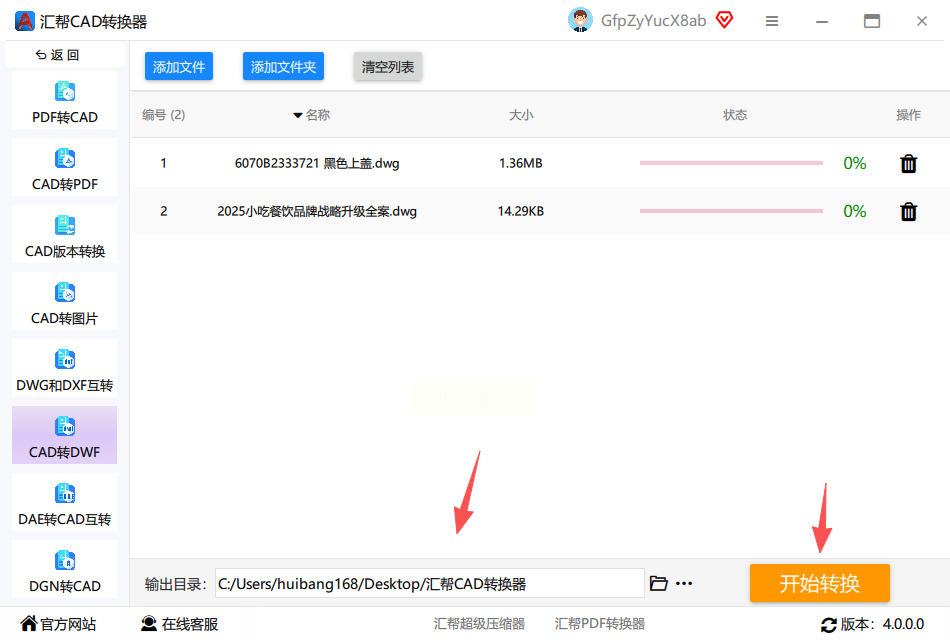Click the username GfpZyYucX8ab
950x640 pixels.
pyautogui.click(x=653, y=21)
